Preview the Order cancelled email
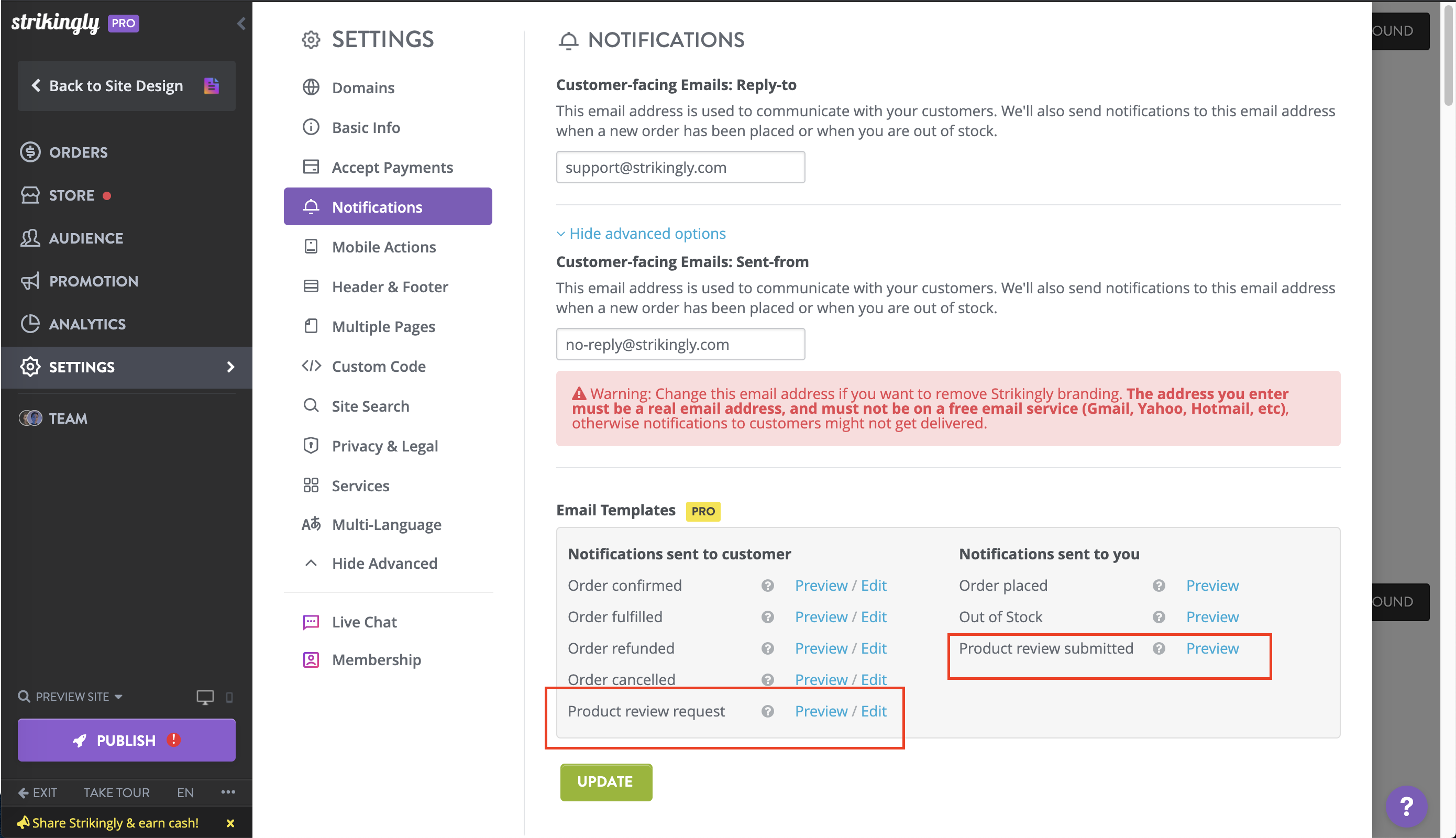The width and height of the screenshot is (1456, 838). click(x=821, y=679)
